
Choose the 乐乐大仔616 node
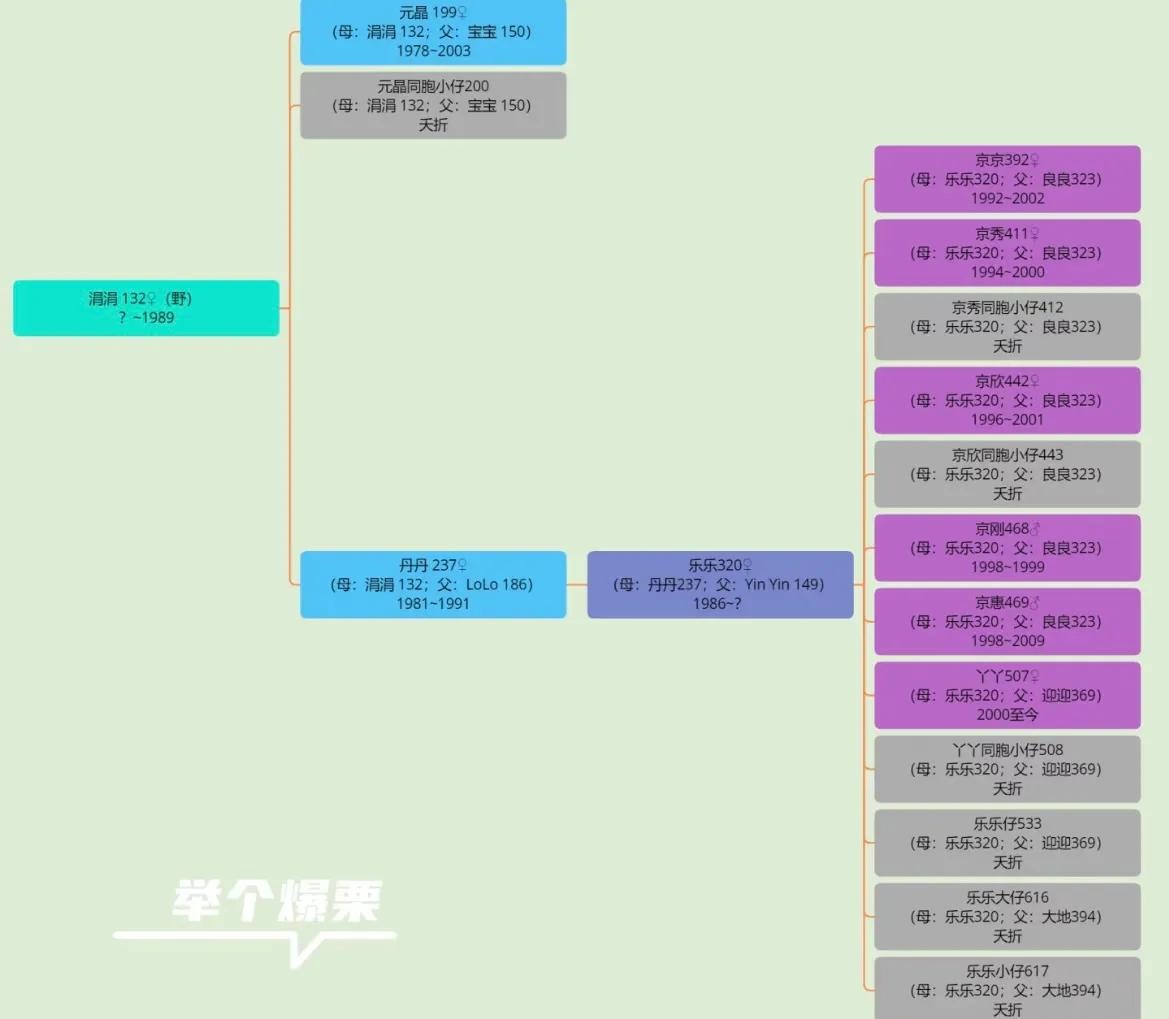tap(1007, 916)
